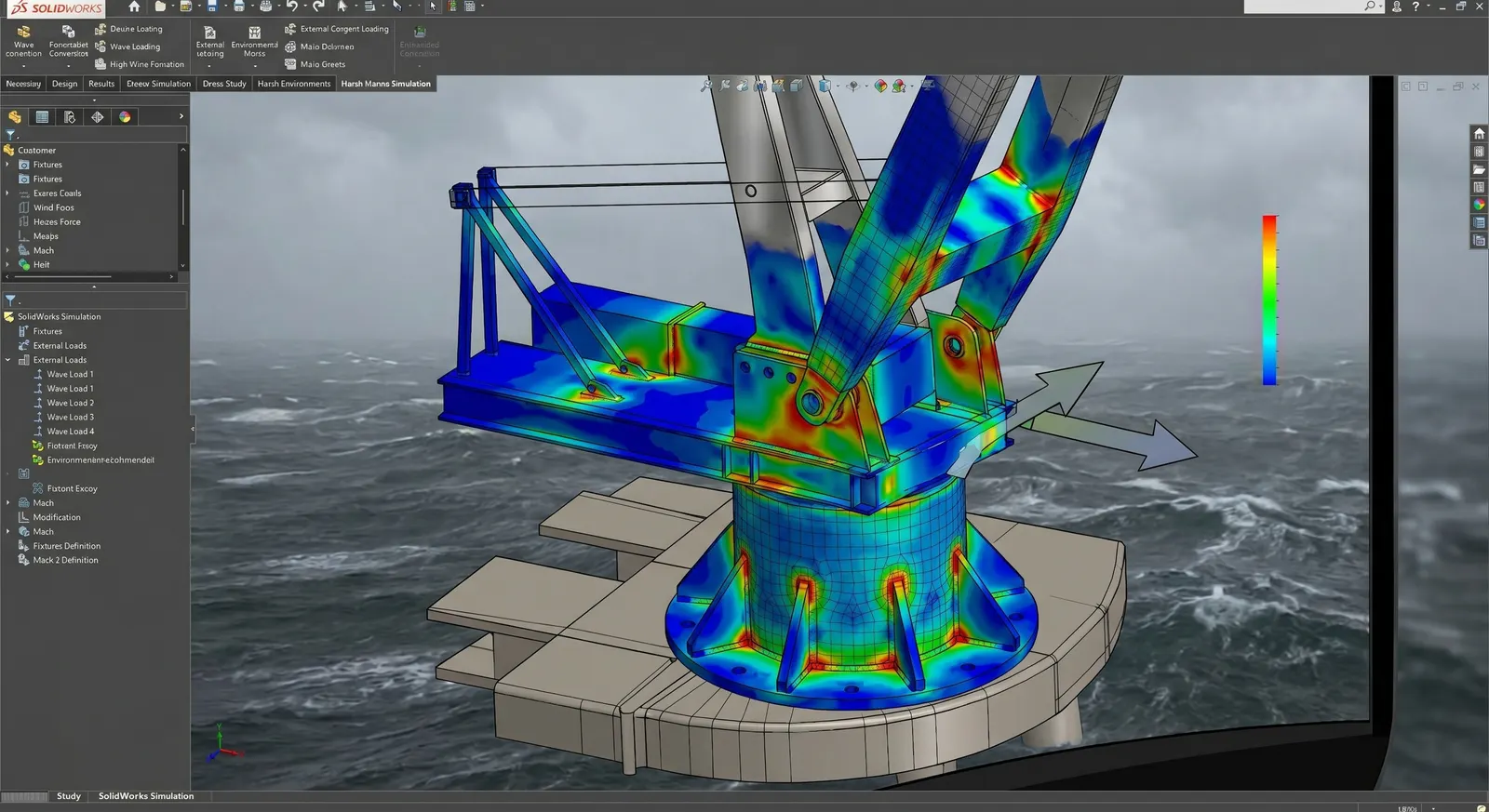The height and width of the screenshot is (812, 1489).
Task: Open the select cursor tool in the quick toolbar
Action: click(x=341, y=7)
